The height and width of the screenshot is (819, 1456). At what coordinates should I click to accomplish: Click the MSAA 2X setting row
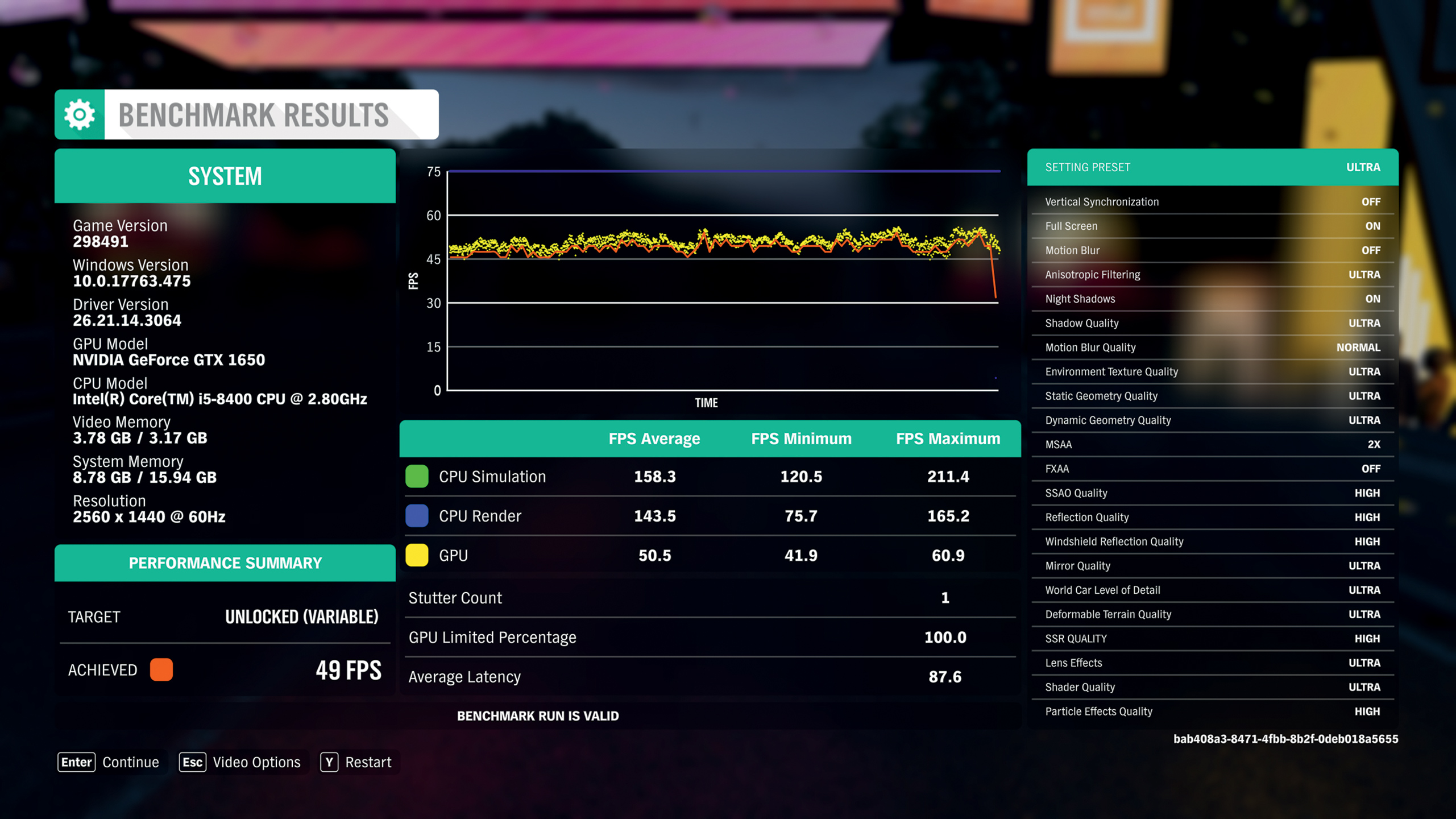click(1212, 445)
